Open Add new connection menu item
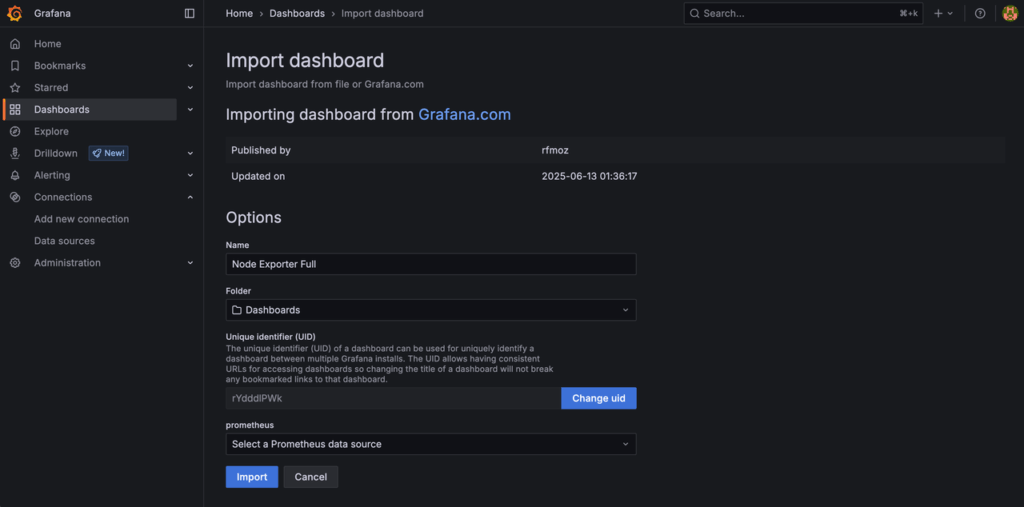The width and height of the screenshot is (1024, 507). [82, 219]
